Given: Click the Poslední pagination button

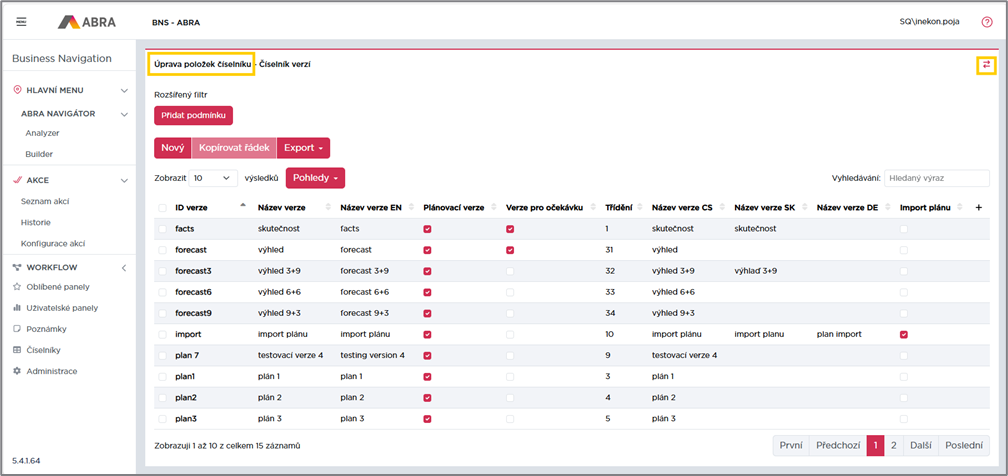Looking at the screenshot, I should tap(964, 445).
